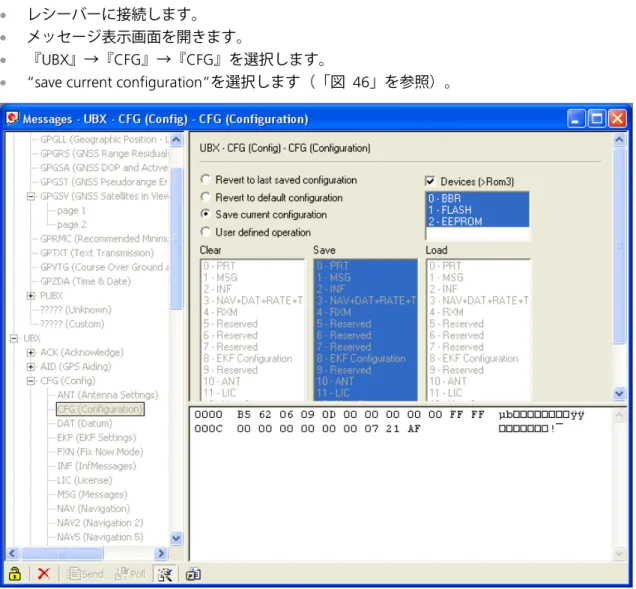Select NAV (Navigation) tree item

click(93, 508)
